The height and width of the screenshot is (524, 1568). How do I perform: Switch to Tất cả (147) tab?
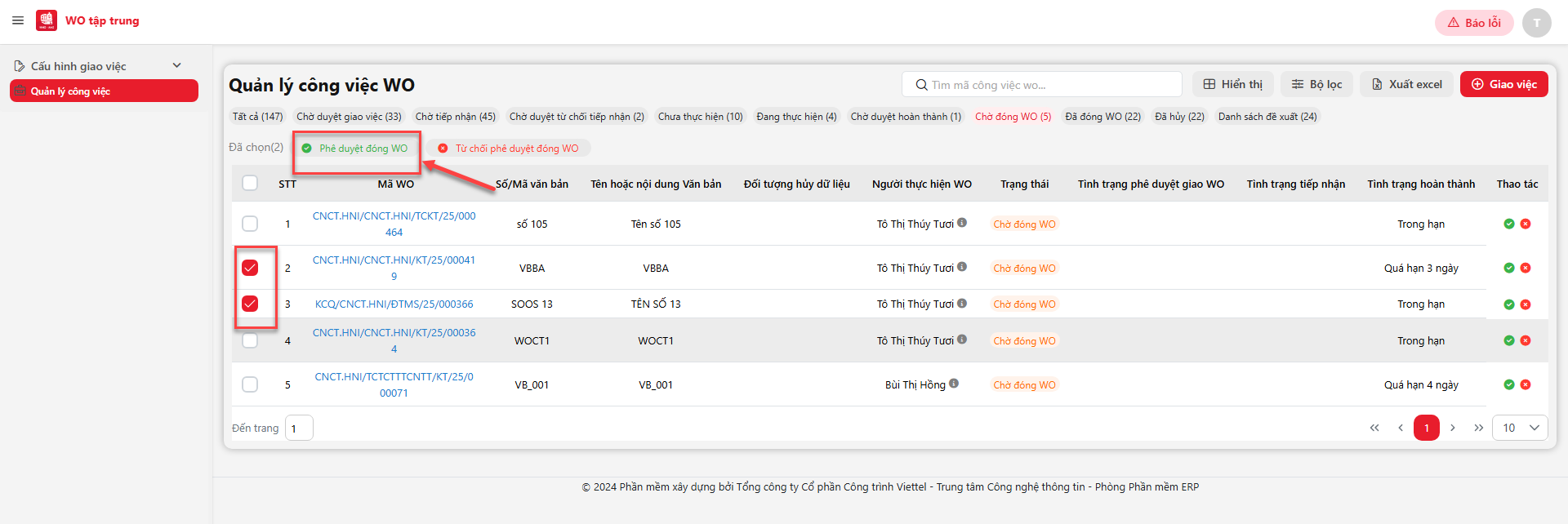[x=257, y=117]
